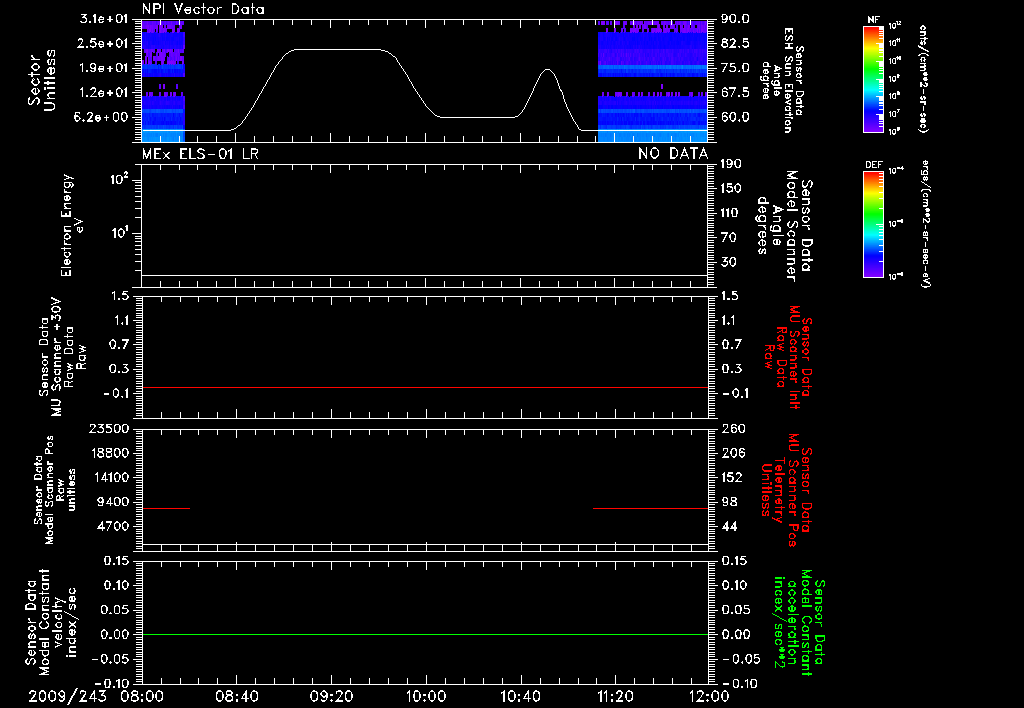The height and width of the screenshot is (708, 1024).
Task: Click the "260" telemetry tick label
Action: [733, 429]
